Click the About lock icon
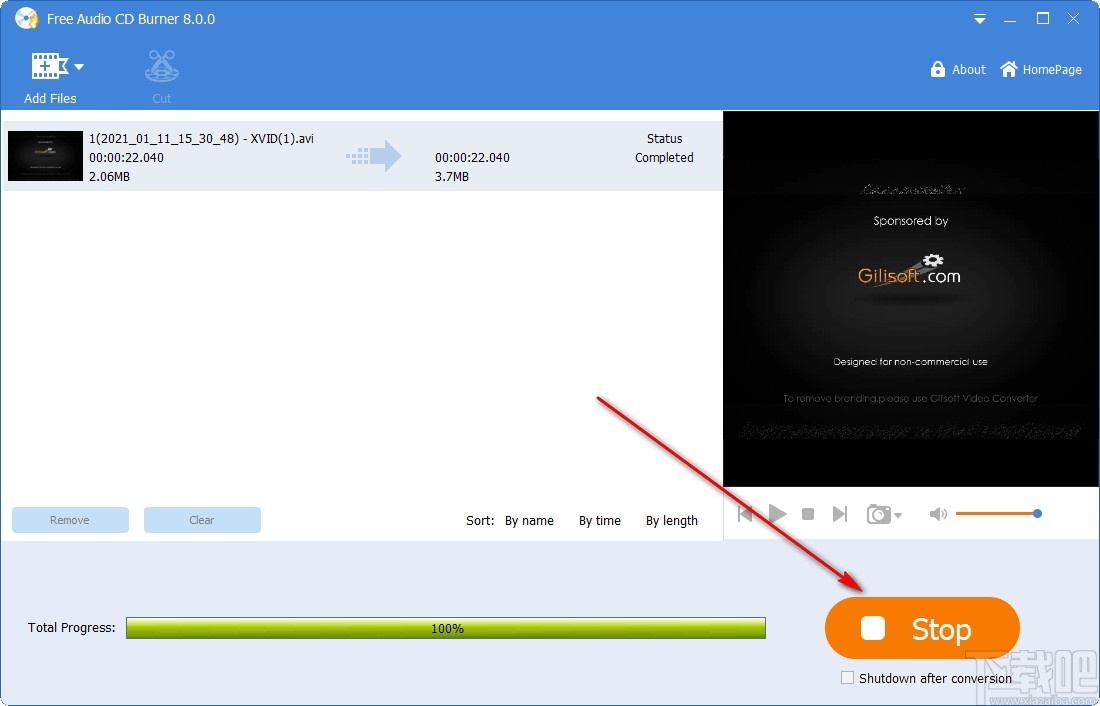Viewport: 1100px width, 706px height. click(x=937, y=69)
